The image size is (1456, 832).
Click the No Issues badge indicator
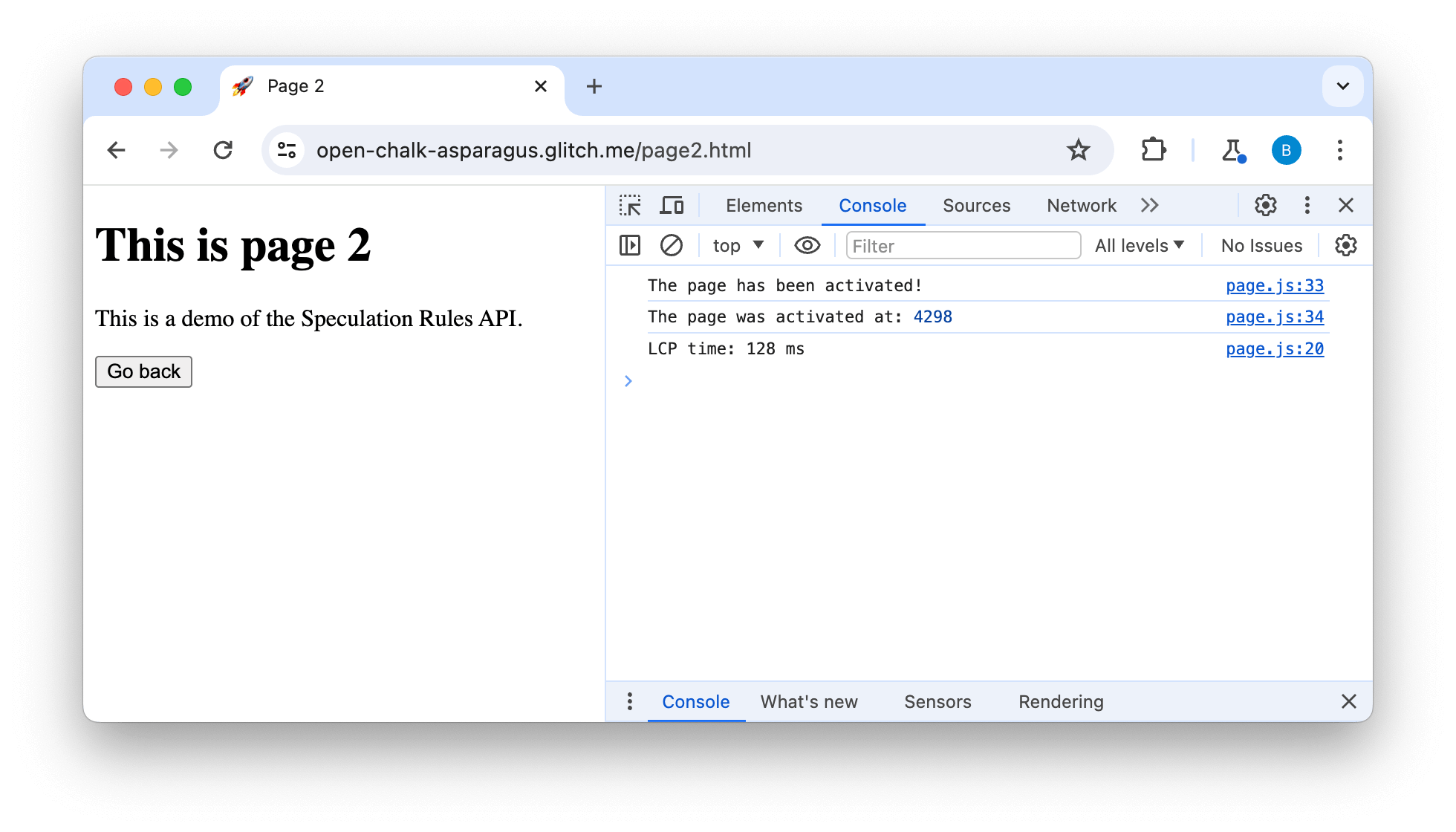click(1261, 245)
